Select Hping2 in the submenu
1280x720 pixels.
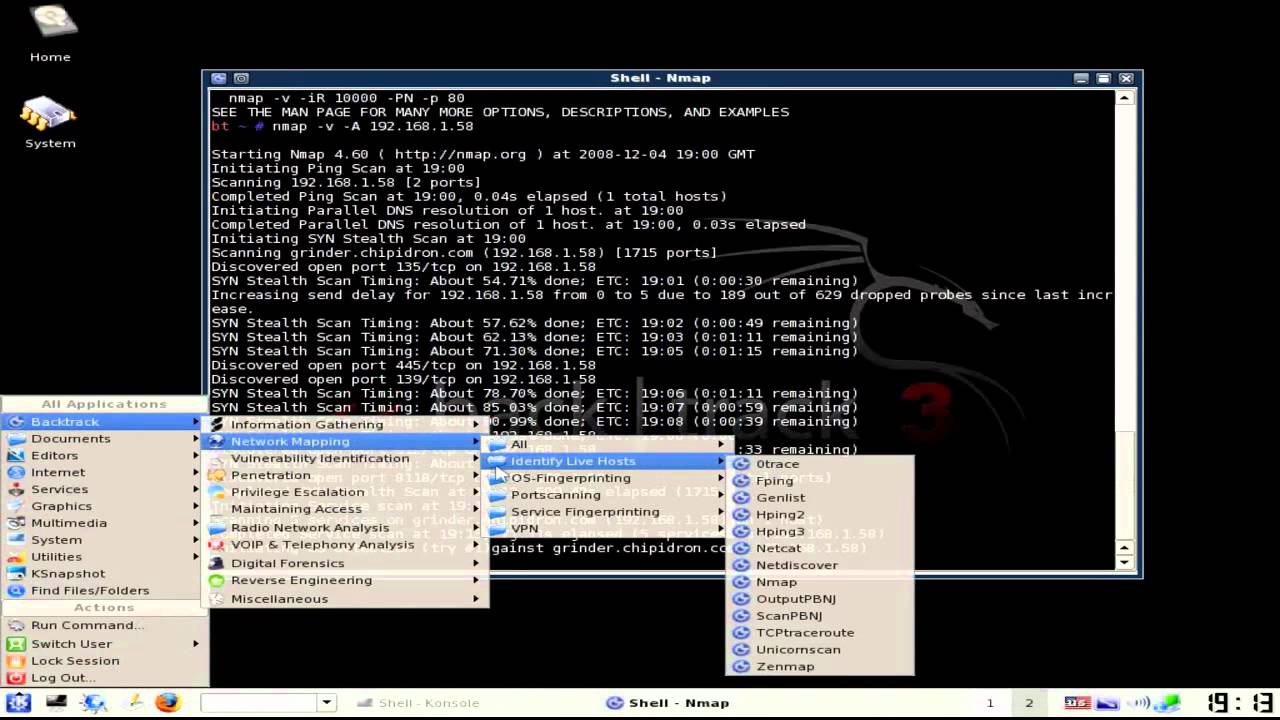click(x=820, y=515)
